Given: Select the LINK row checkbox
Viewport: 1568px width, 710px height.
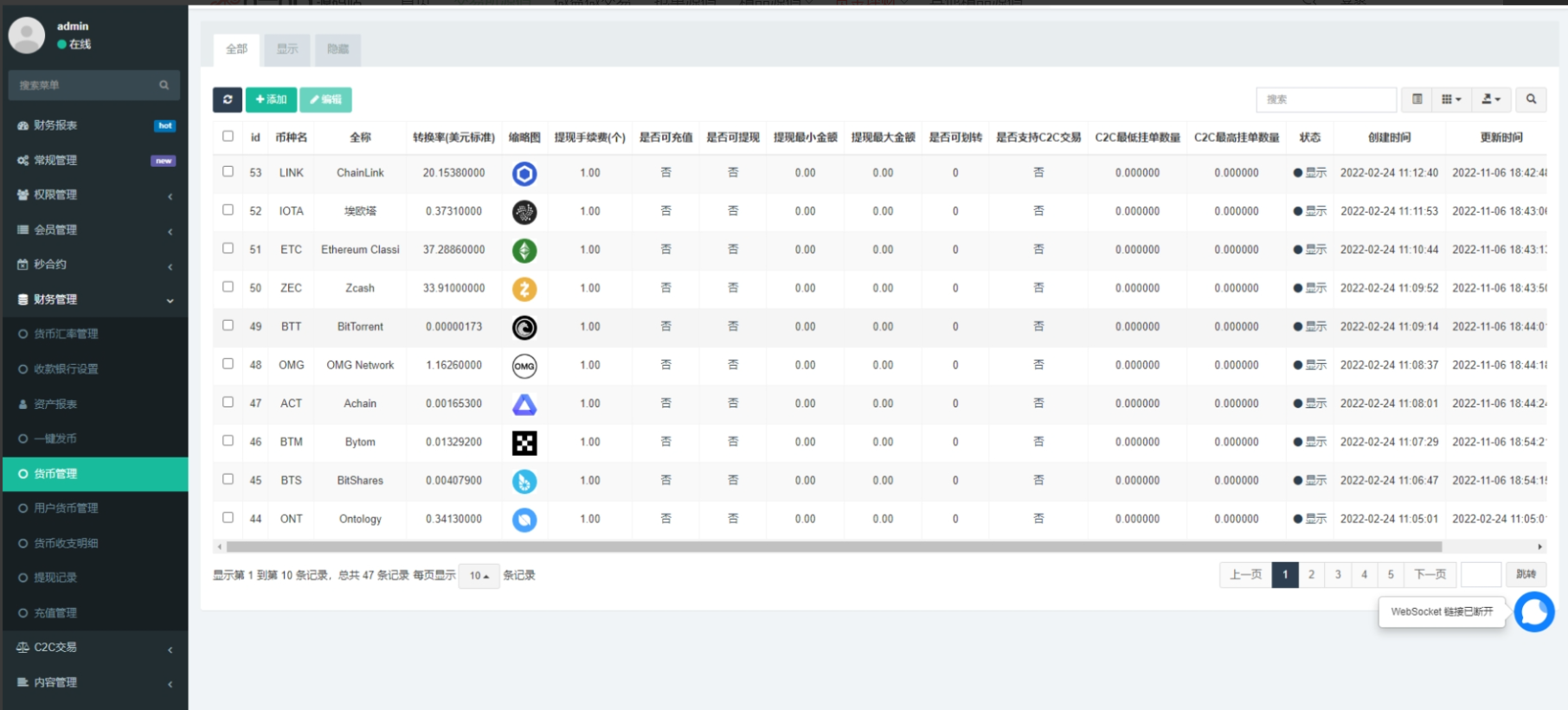Looking at the screenshot, I should pos(228,172).
